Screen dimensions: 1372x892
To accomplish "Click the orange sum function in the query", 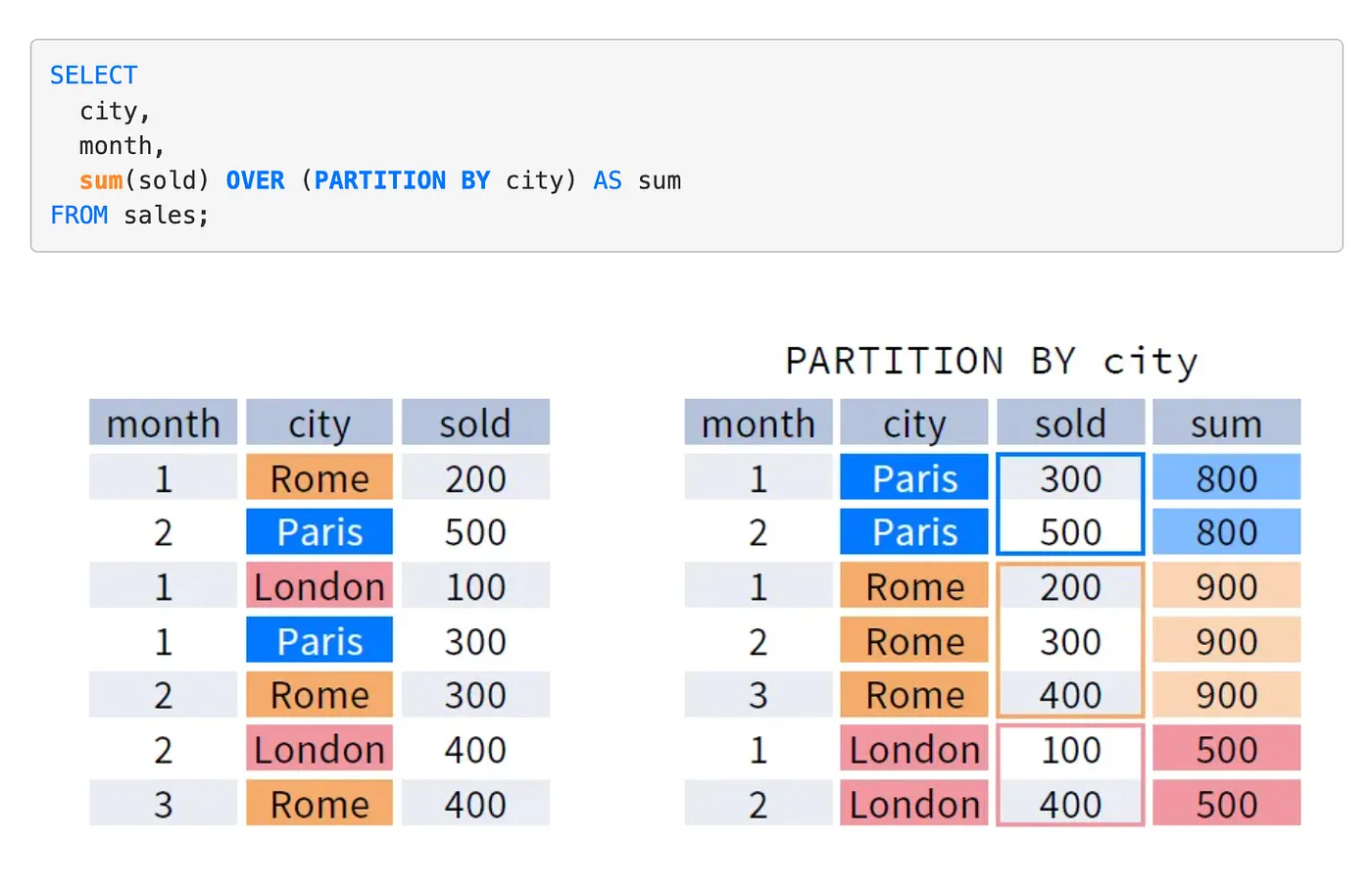I will [x=101, y=180].
